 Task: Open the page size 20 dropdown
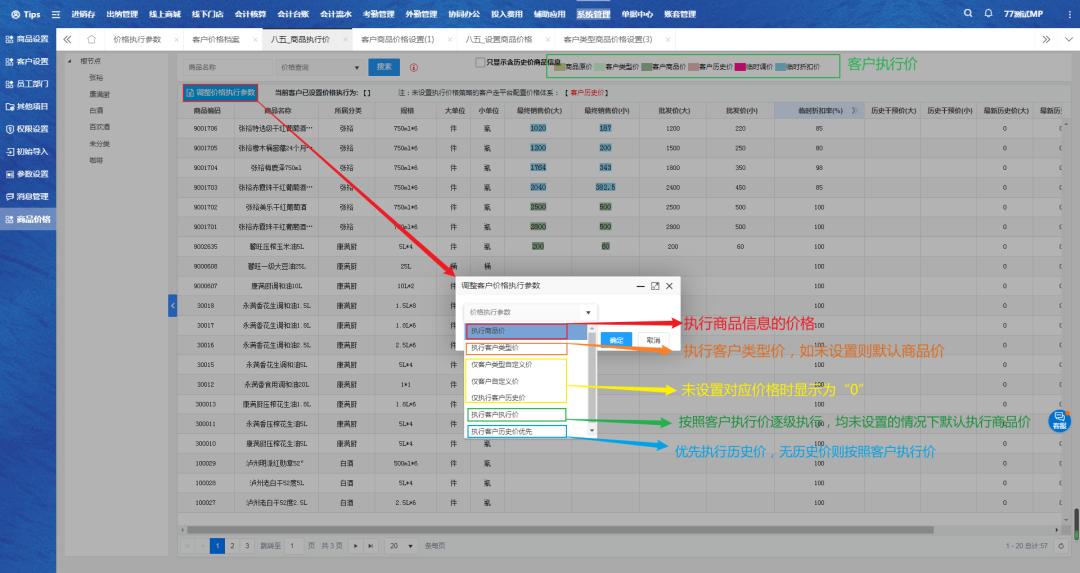pyautogui.click(x=400, y=546)
